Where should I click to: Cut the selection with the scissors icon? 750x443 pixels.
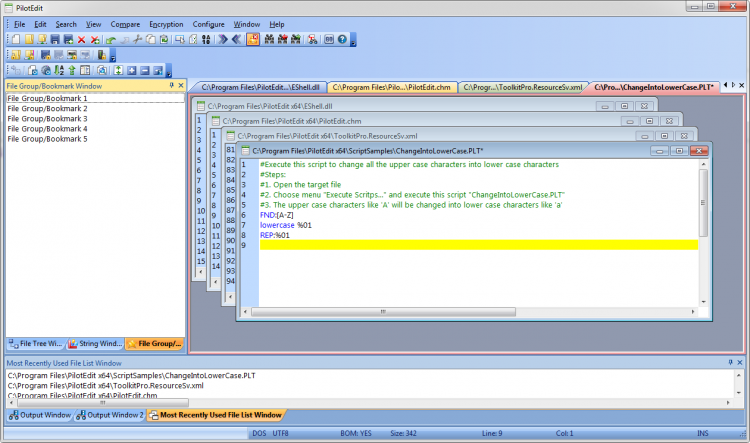coord(137,40)
